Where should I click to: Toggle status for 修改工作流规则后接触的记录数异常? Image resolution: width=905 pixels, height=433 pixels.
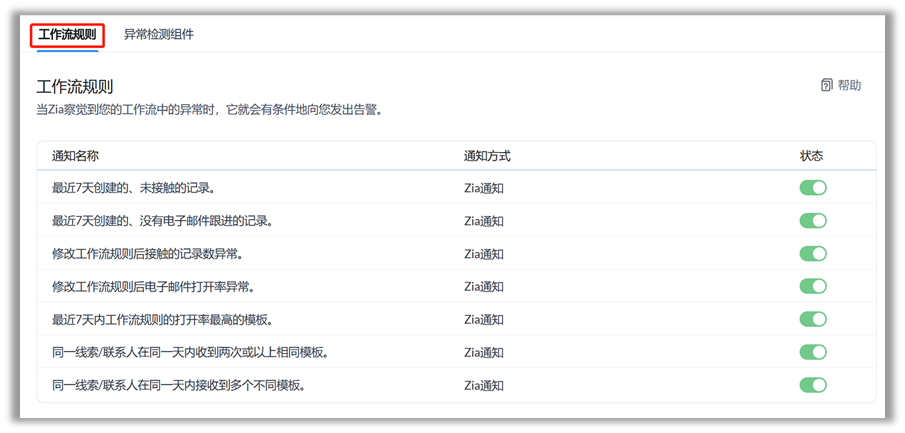(813, 254)
